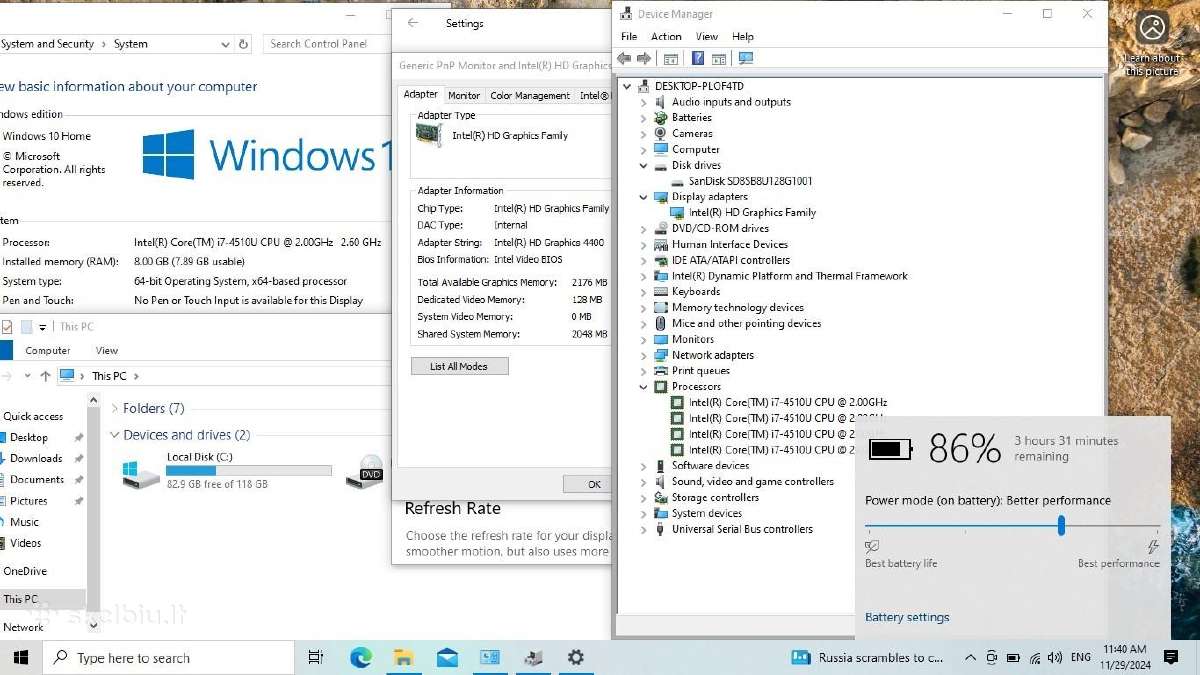
Task: Open Action menu in Device Manager
Action: pyautogui.click(x=666, y=36)
